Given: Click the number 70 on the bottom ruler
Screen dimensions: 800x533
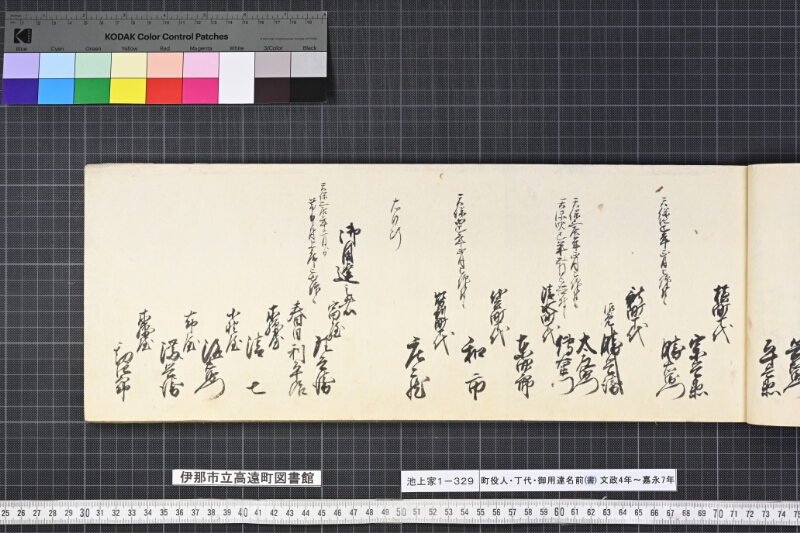Looking at the screenshot, I should click(x=717, y=513).
